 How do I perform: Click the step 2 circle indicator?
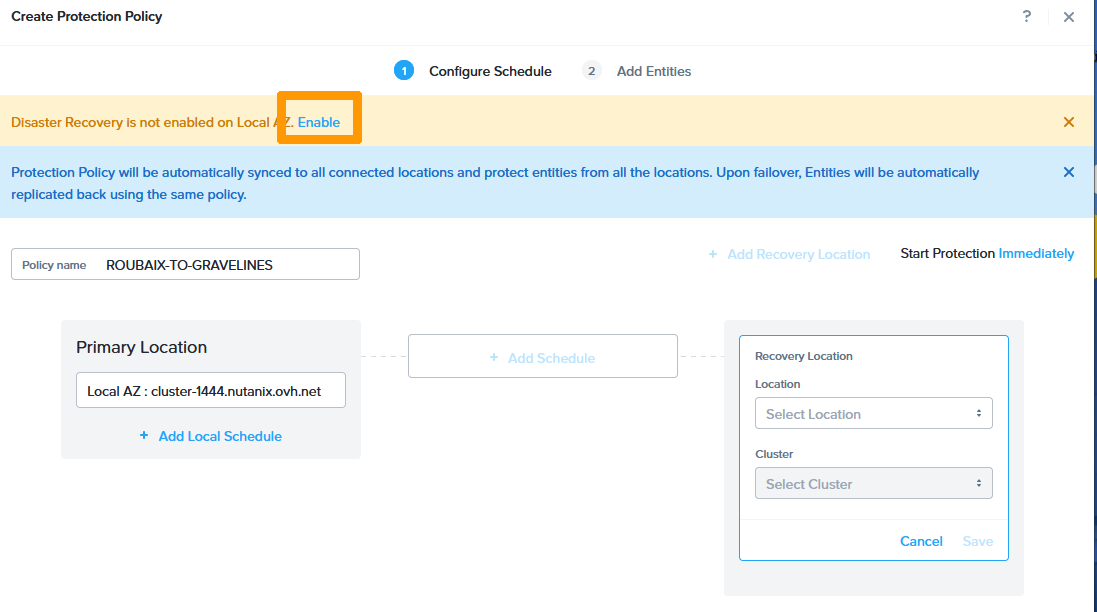point(592,71)
